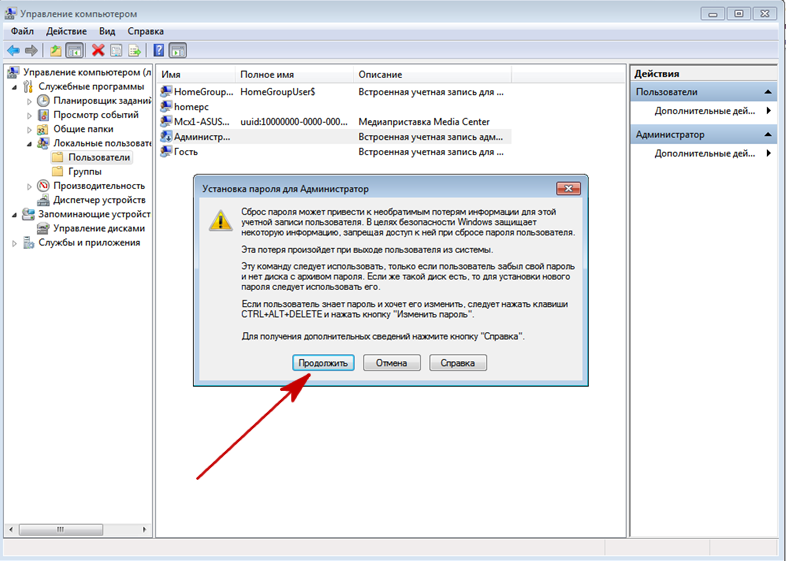Click the blue Help question mark icon
Image resolution: width=786 pixels, height=561 pixels.
coord(159,50)
